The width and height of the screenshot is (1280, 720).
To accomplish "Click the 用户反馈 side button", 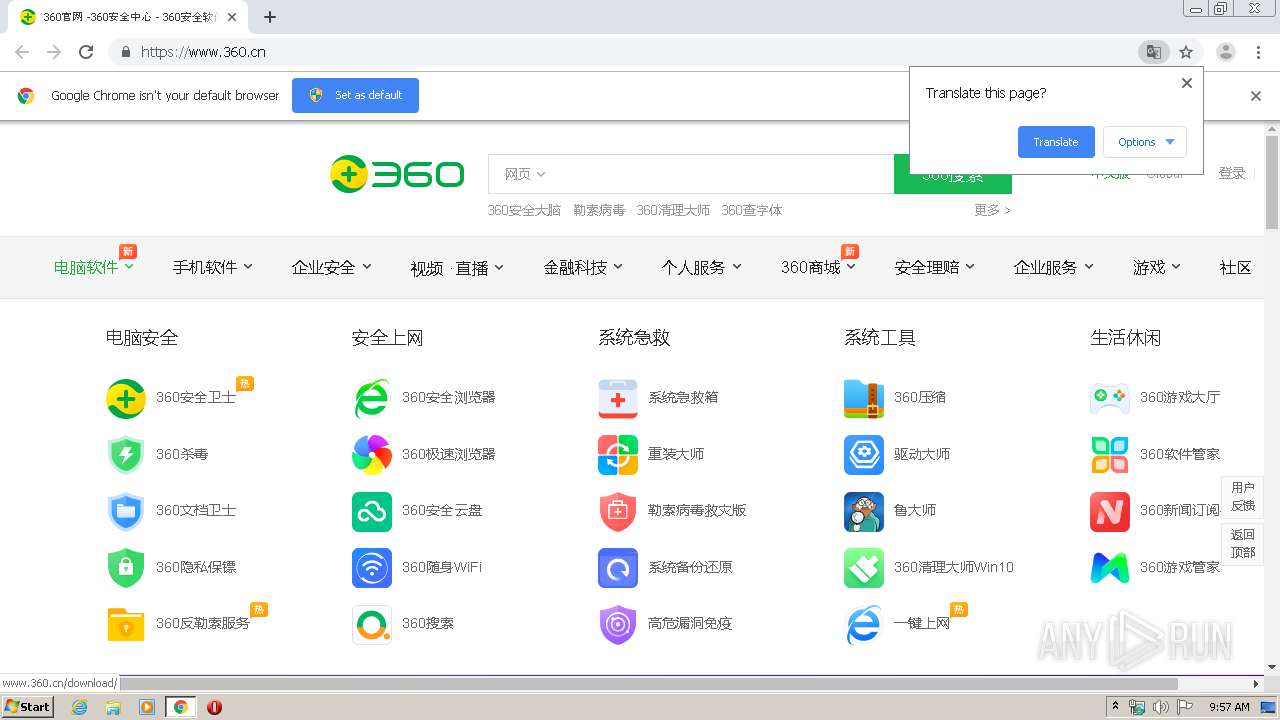I will (x=1242, y=497).
